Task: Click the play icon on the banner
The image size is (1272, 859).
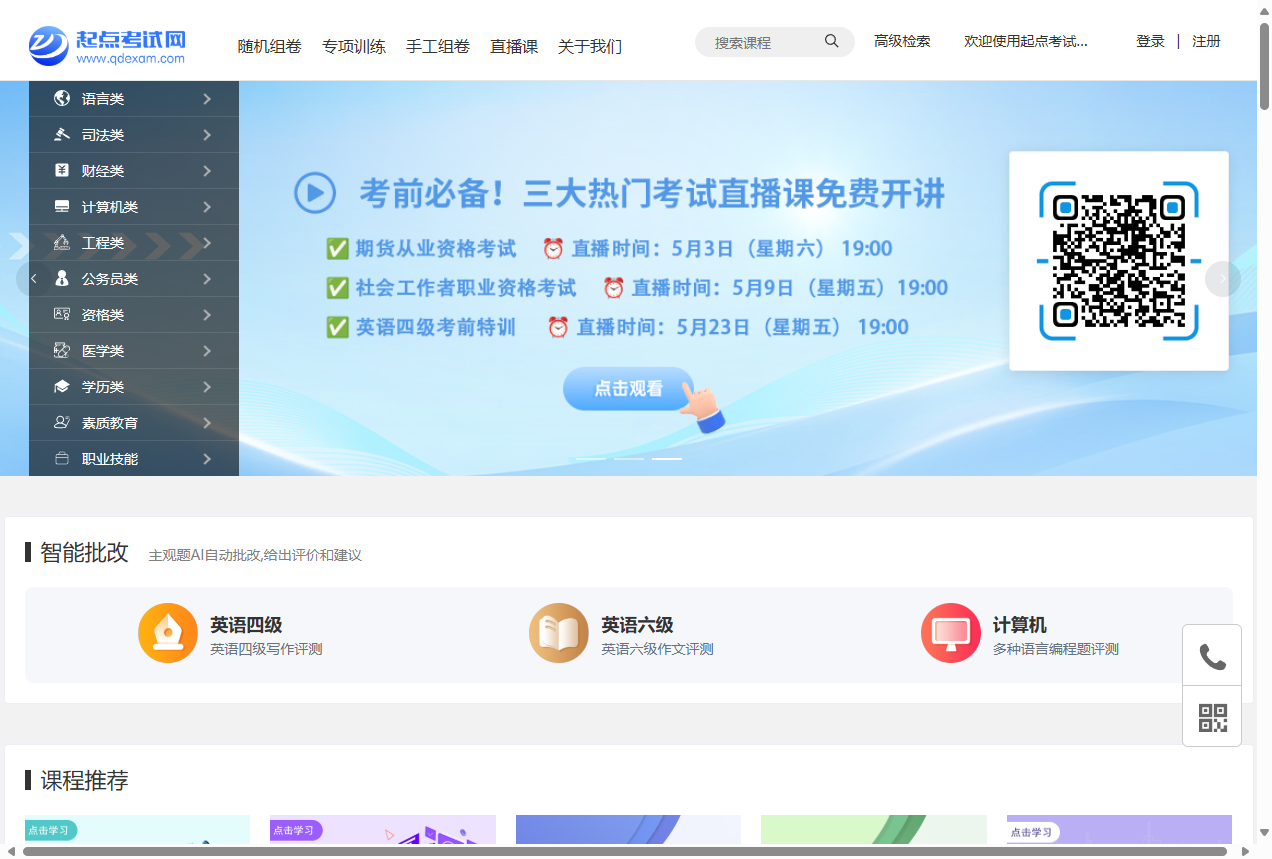Action: tap(315, 193)
